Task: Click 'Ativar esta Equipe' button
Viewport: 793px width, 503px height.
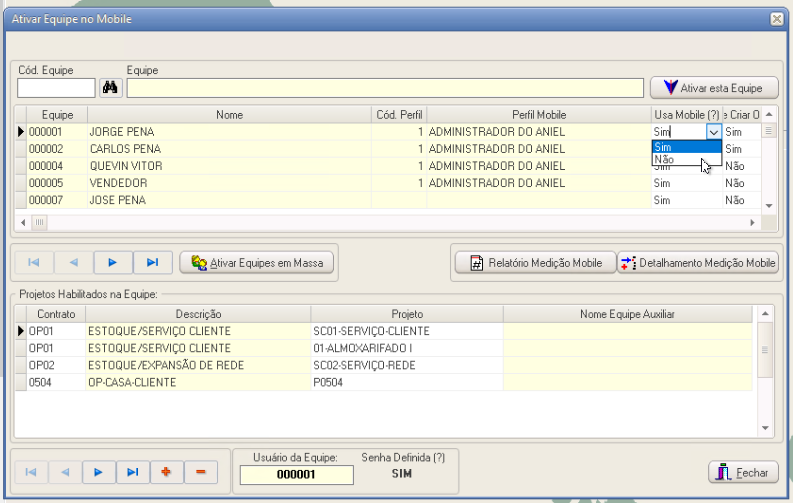Action: click(713, 88)
